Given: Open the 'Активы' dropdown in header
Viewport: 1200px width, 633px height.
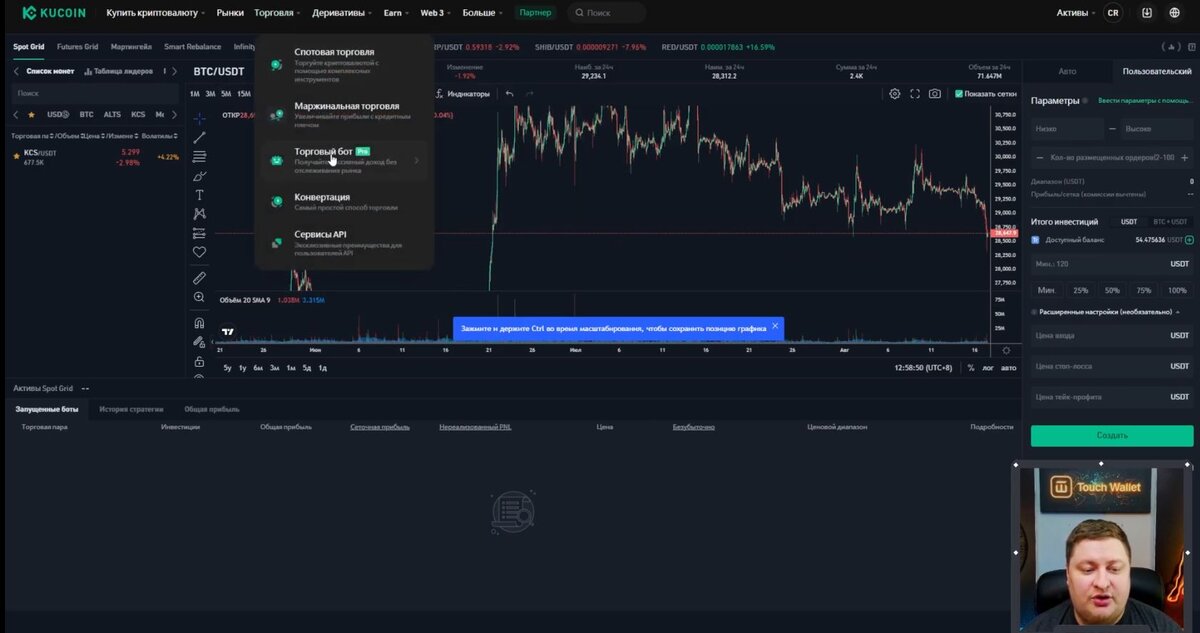Looking at the screenshot, I should [1075, 13].
